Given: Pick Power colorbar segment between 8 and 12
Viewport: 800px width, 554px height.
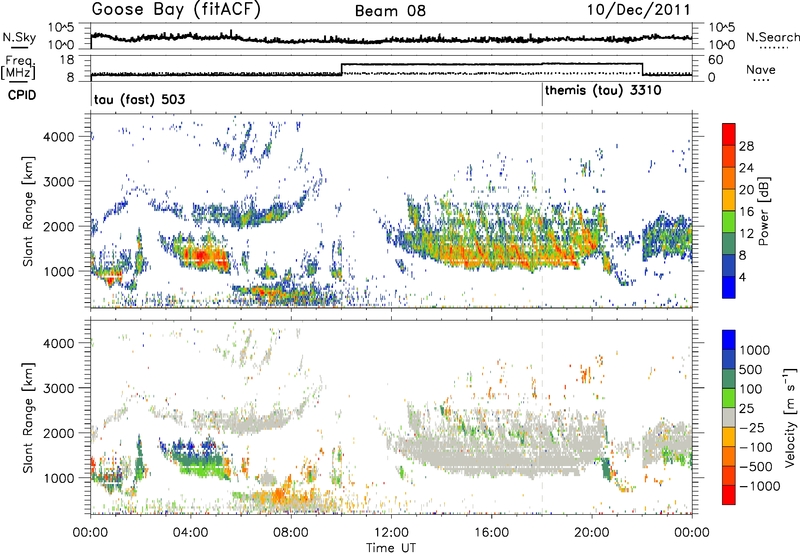Looking at the screenshot, I should (729, 244).
